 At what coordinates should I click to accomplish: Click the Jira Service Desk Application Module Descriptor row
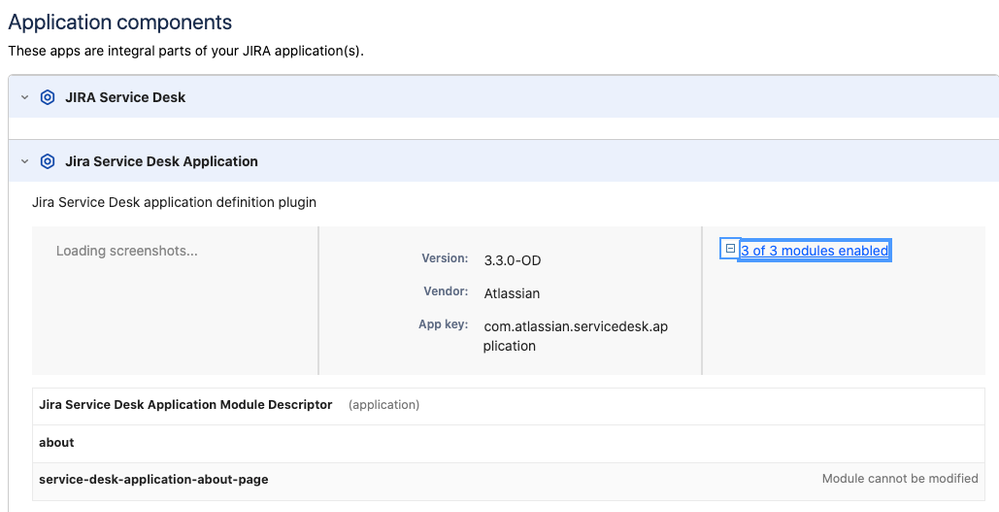click(186, 405)
